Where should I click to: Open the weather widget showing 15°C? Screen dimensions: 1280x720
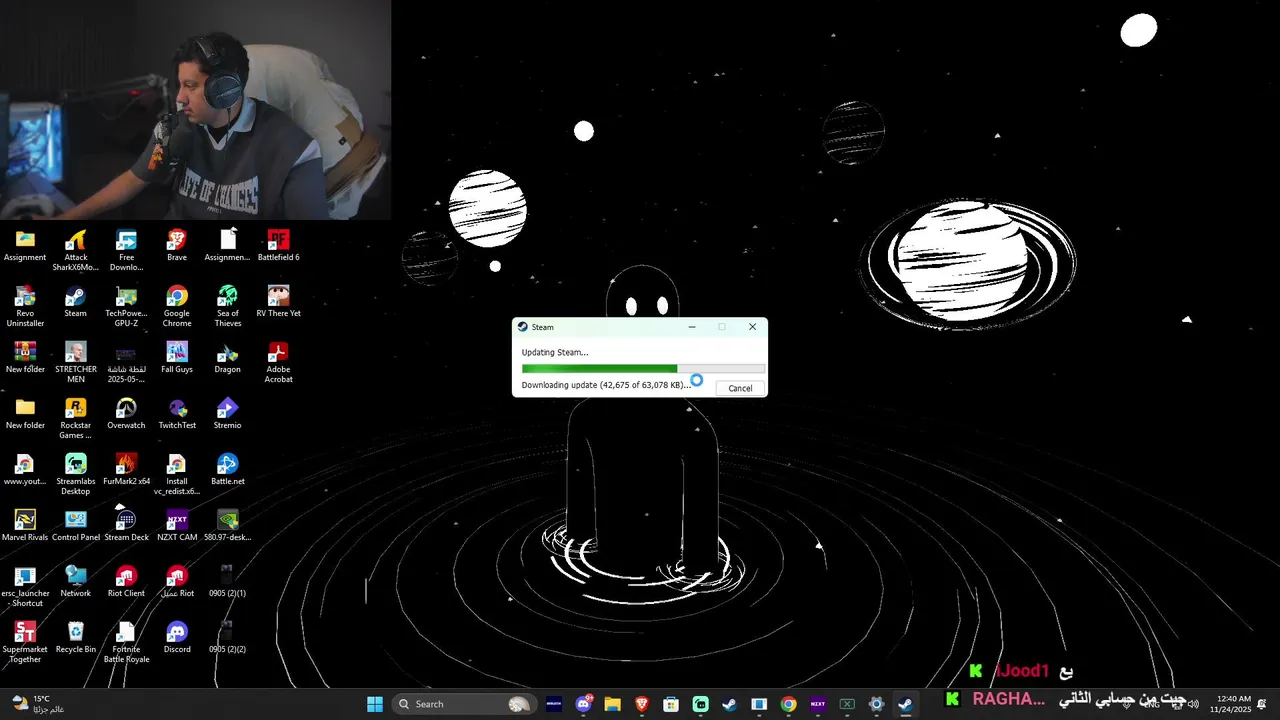38,704
